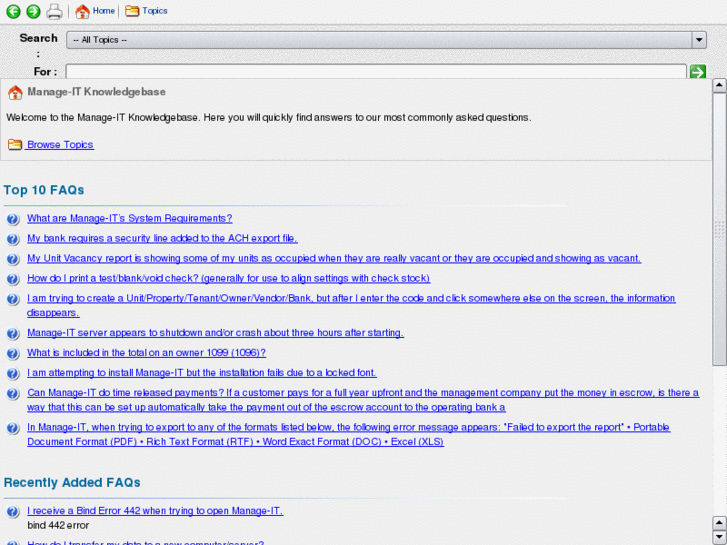
Task: Open the Bind Error 442 FAQ link
Action: coord(155,511)
